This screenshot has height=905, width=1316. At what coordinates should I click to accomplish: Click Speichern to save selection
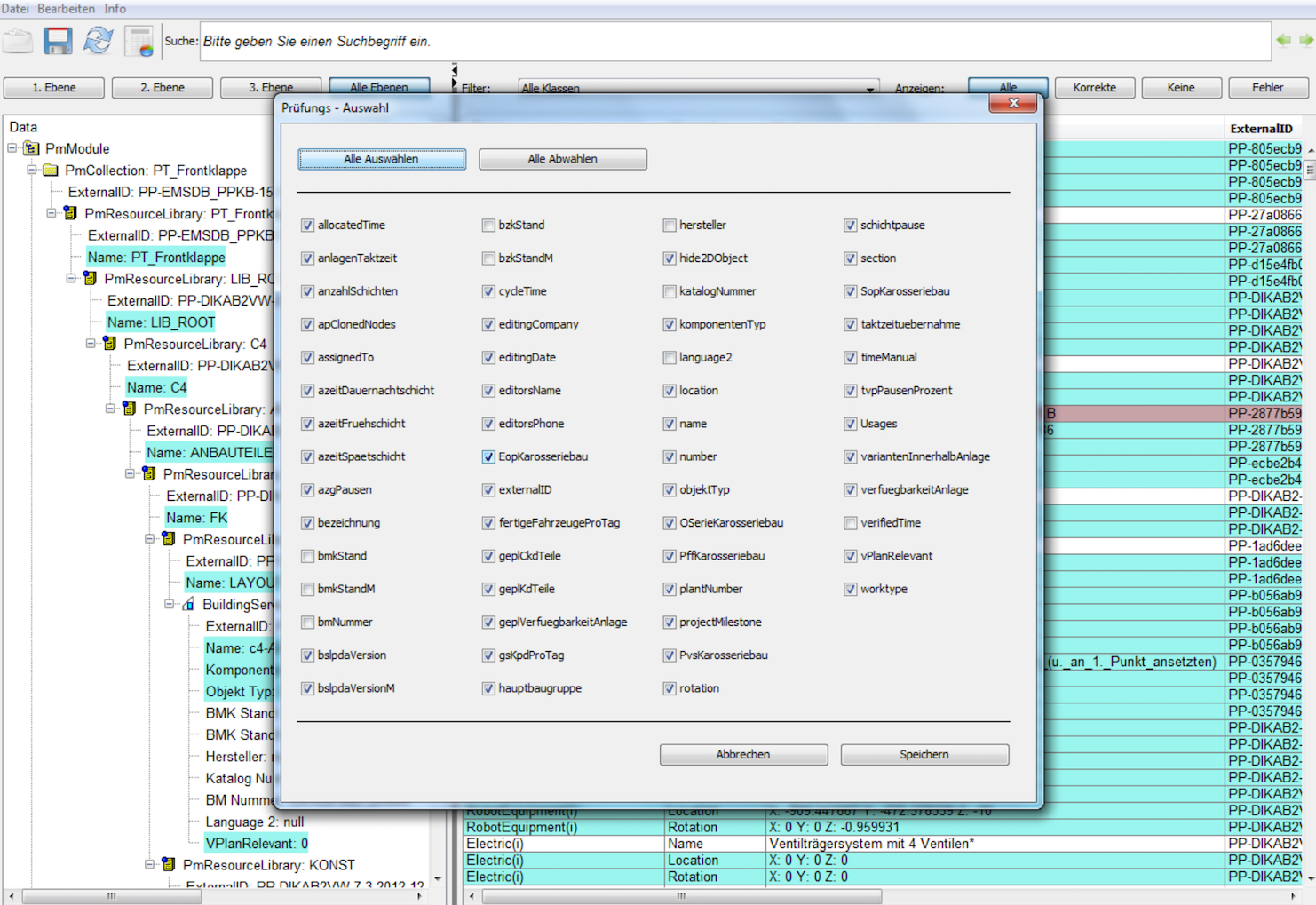[924, 755]
